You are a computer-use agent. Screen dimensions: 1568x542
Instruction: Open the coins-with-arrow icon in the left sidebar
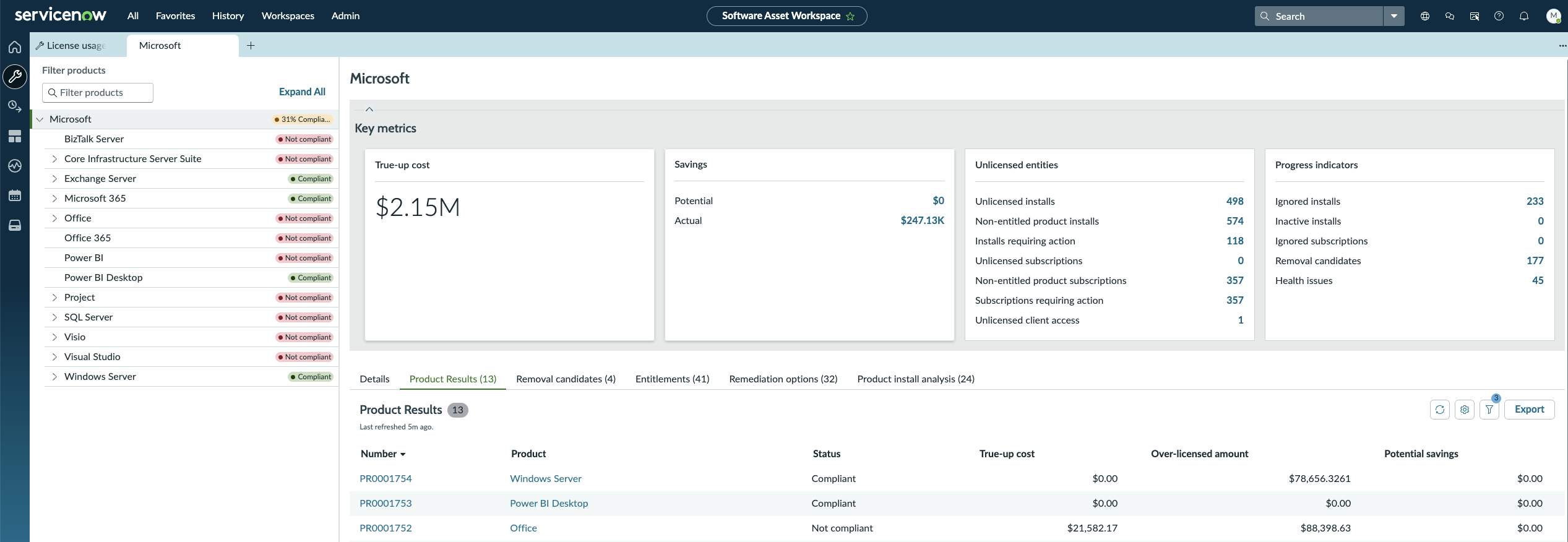15,106
